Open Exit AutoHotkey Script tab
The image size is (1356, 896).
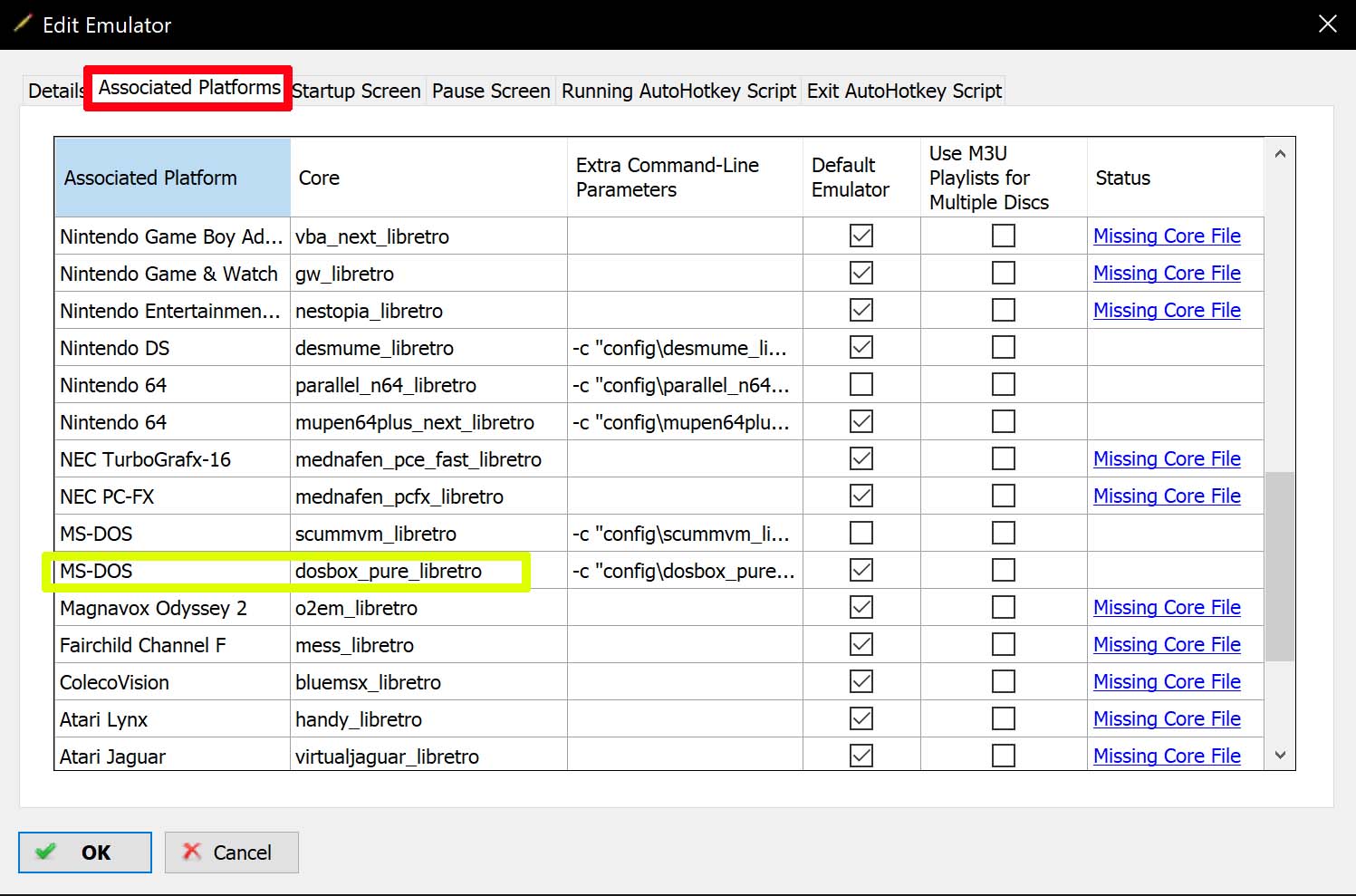(904, 91)
